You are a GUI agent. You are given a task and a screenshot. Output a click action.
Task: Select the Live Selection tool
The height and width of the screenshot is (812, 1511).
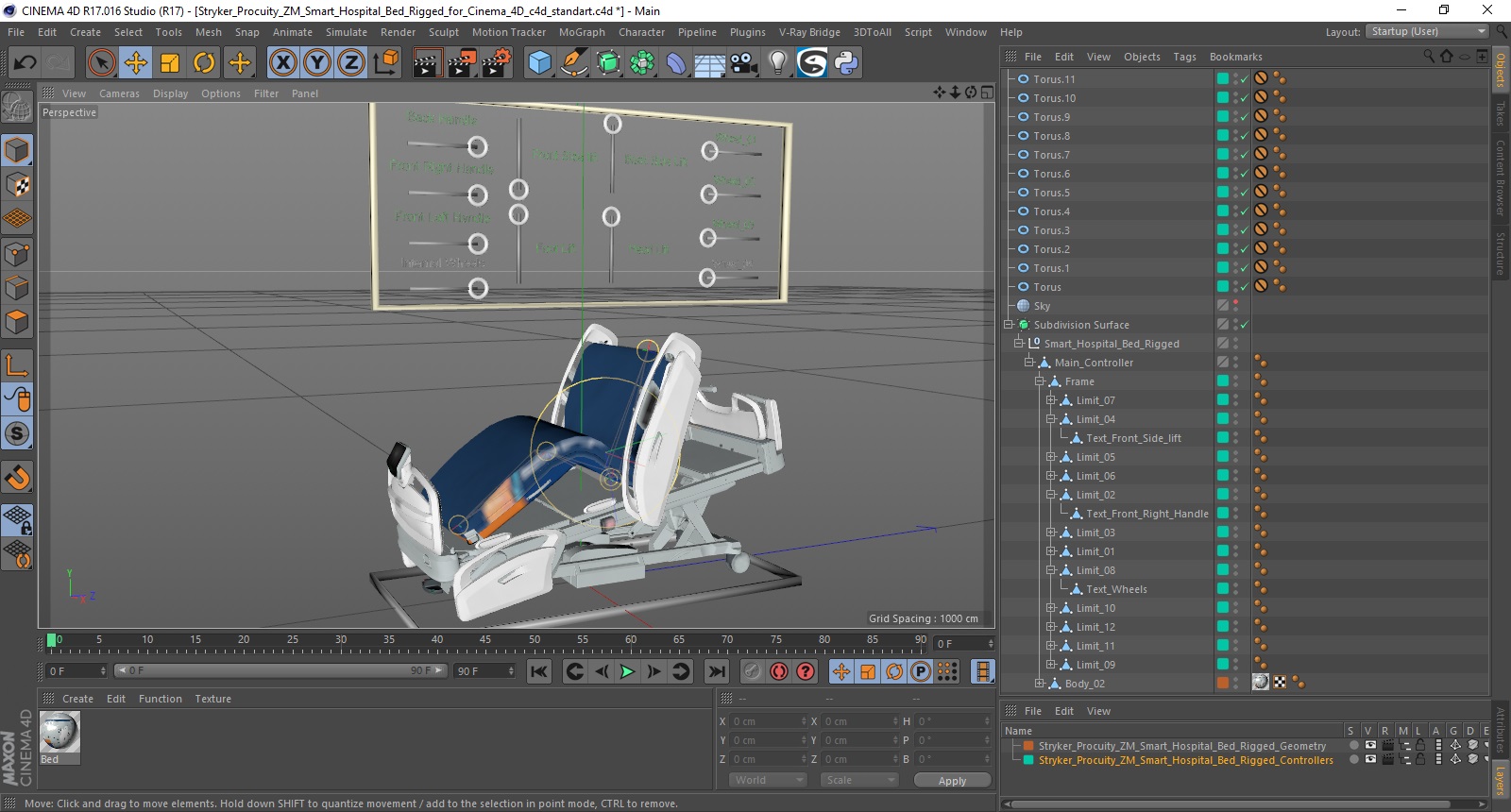coord(102,63)
